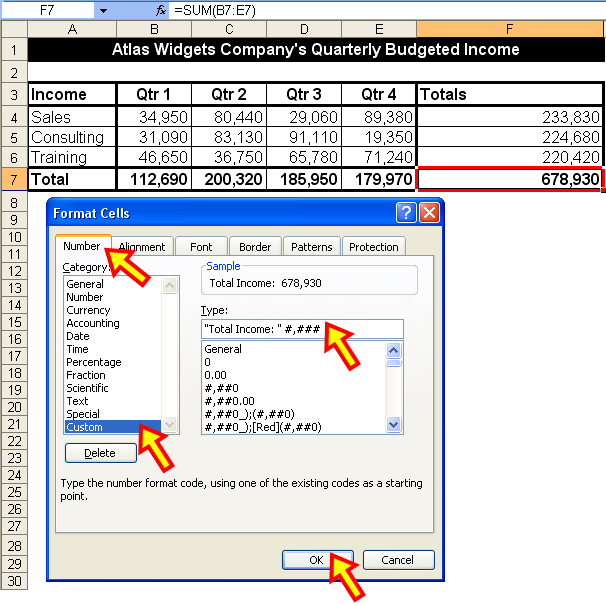606x604 pixels.
Task: Click the Name Box showing F7
Action: (x=48, y=10)
